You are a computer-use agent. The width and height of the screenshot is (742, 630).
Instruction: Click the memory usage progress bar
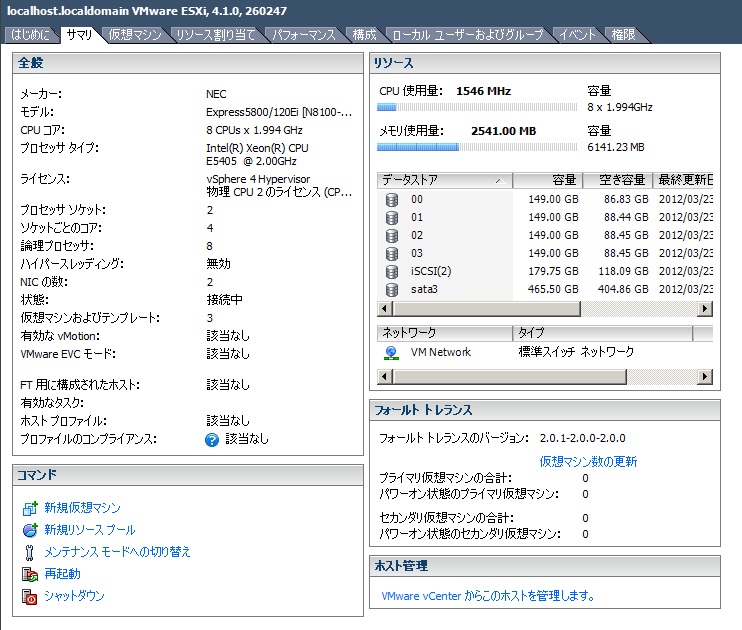pos(477,147)
